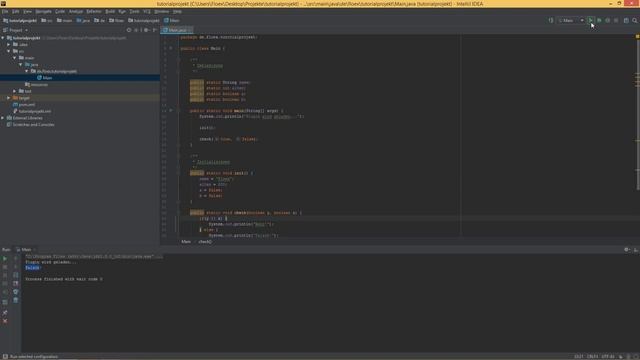Screen dimensions: 640x360
Task: Switch to the Main.java editor tab
Action: pyautogui.click(x=177, y=30)
